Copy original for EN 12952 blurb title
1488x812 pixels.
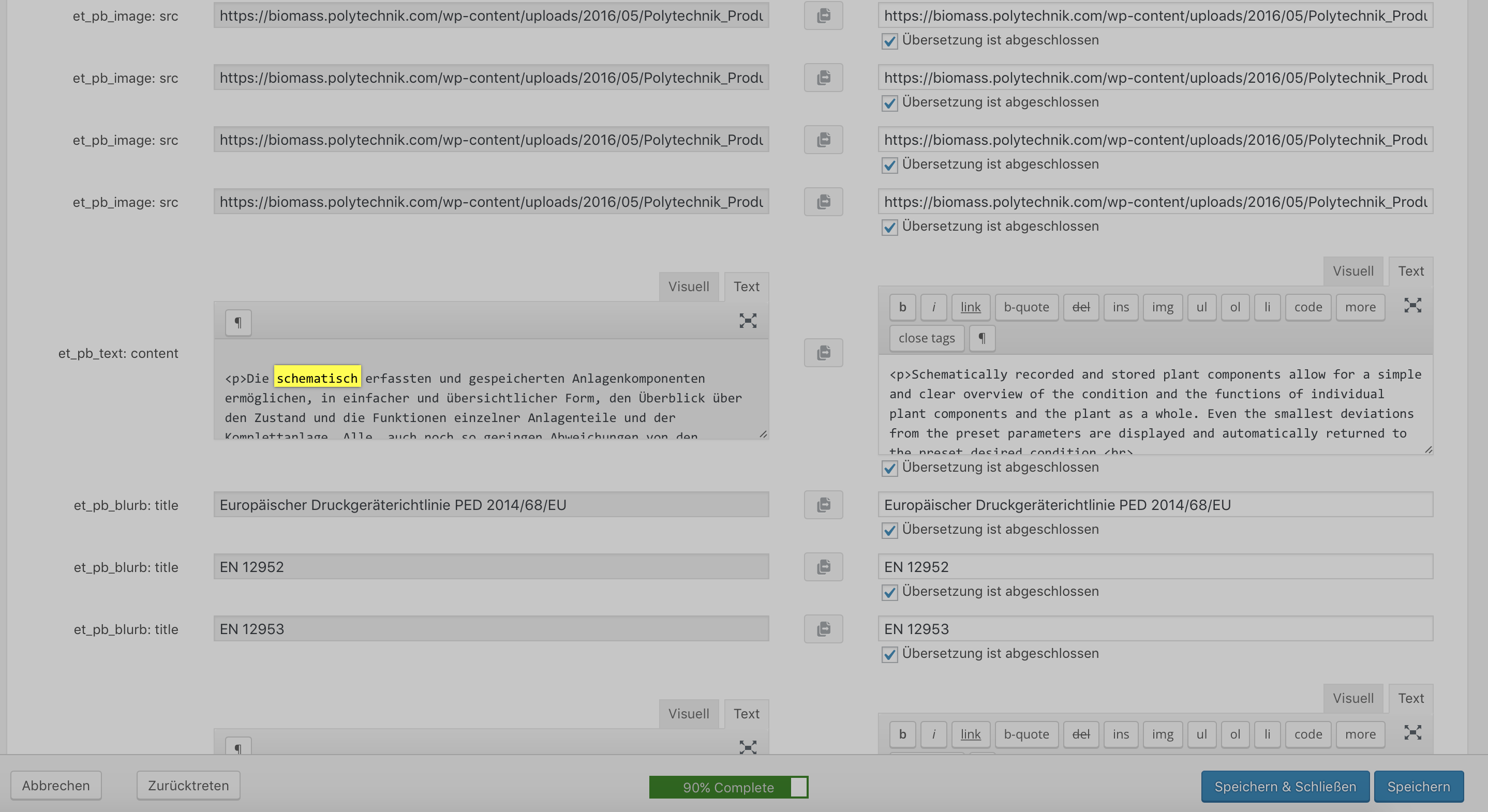tap(823, 566)
